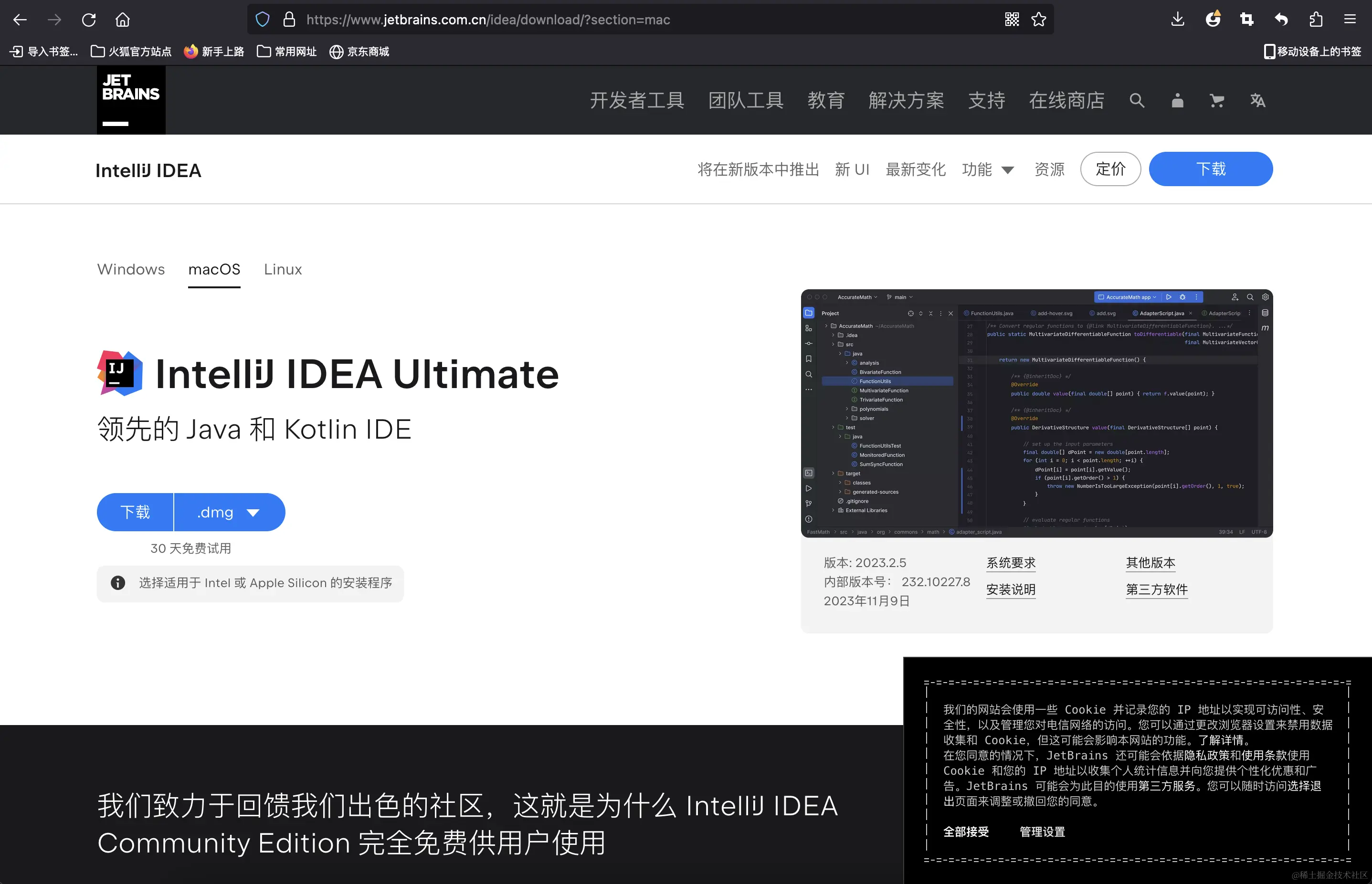Open the 新手上路 Firefox bookmark

click(214, 52)
